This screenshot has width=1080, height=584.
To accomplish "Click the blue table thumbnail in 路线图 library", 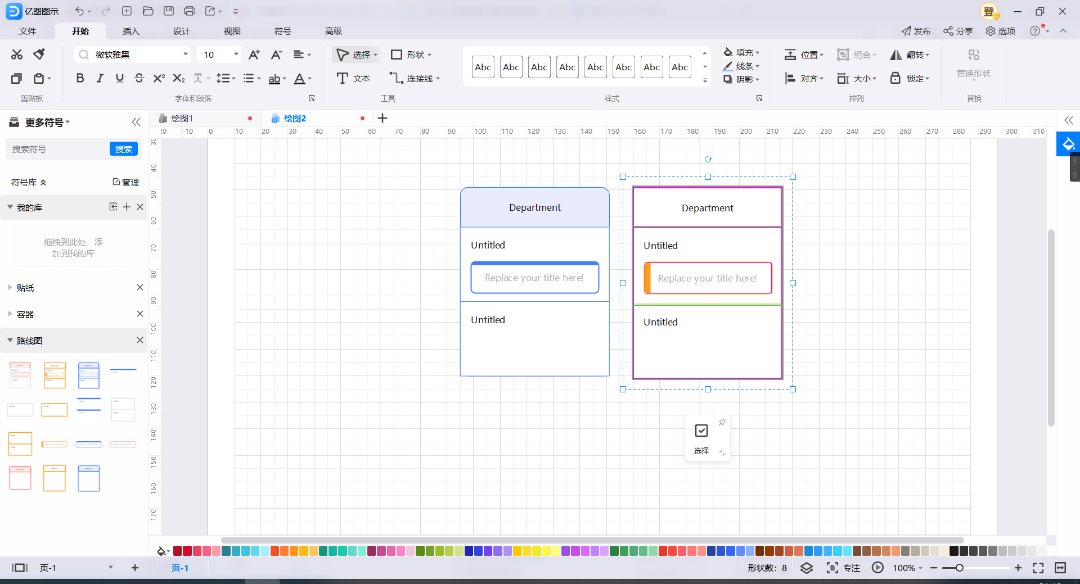I will 89,375.
